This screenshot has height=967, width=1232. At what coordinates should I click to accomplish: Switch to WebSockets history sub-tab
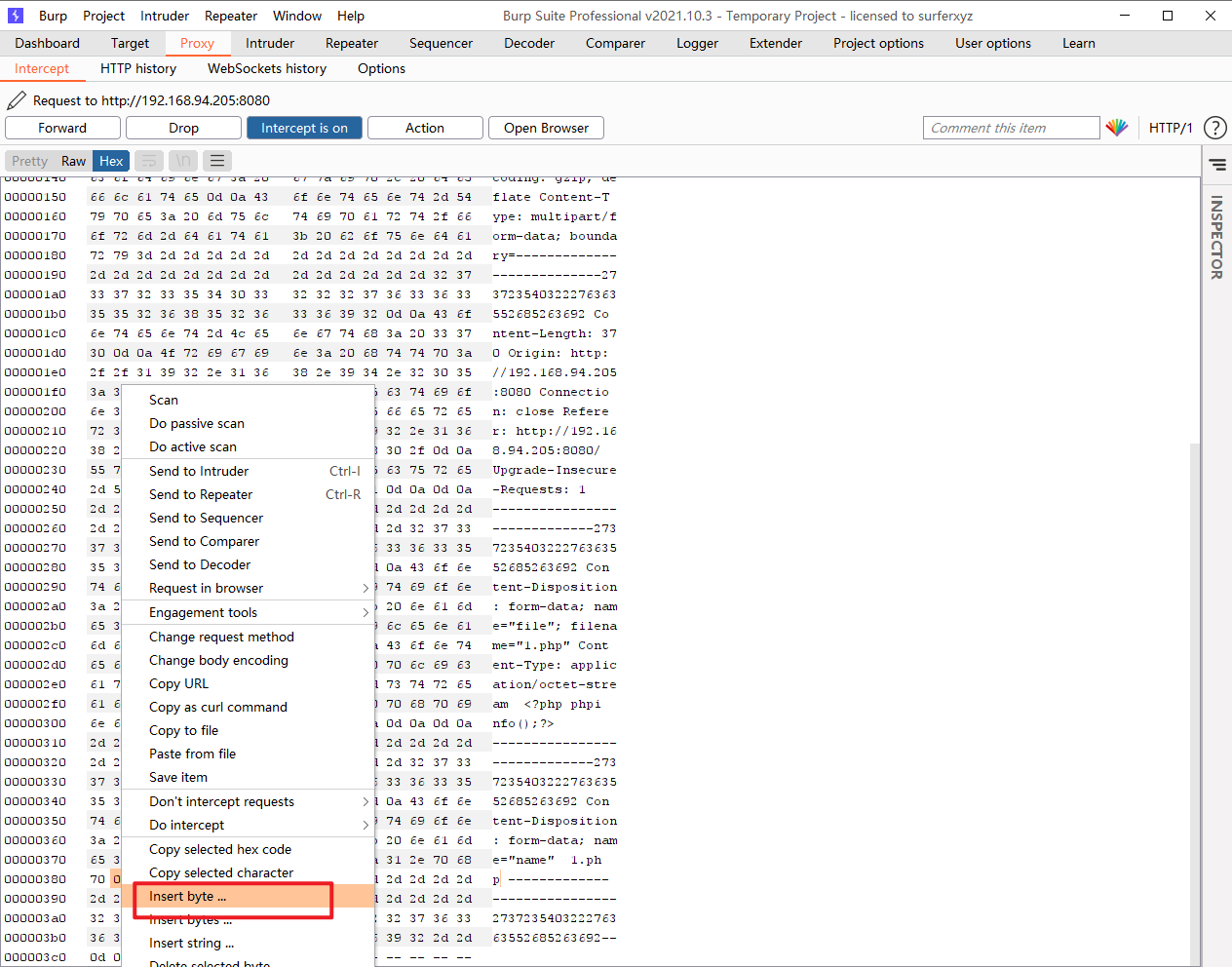[267, 68]
